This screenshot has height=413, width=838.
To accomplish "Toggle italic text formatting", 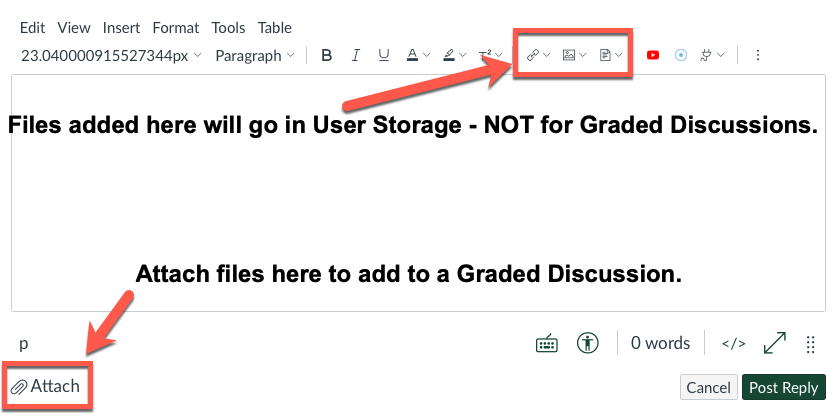I will (355, 55).
